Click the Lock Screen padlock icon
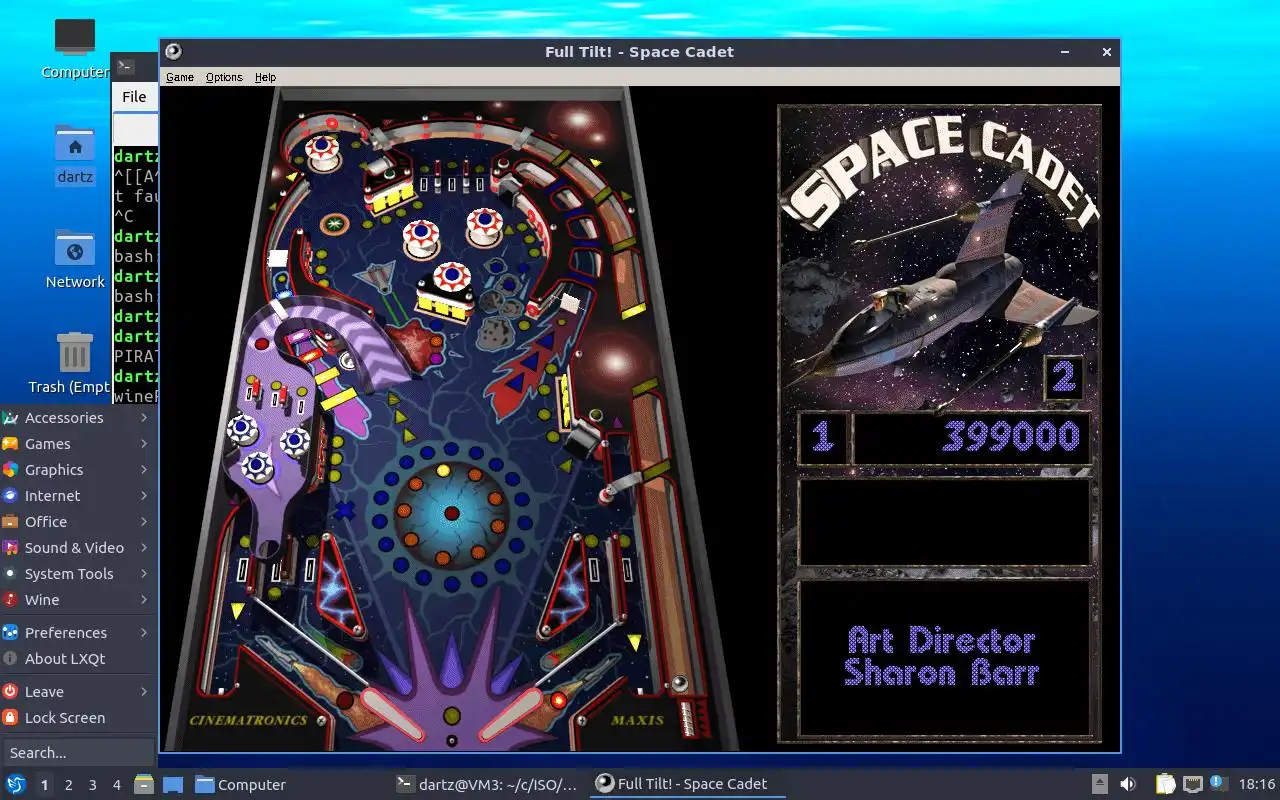Image resolution: width=1280 pixels, height=800 pixels. [10, 718]
